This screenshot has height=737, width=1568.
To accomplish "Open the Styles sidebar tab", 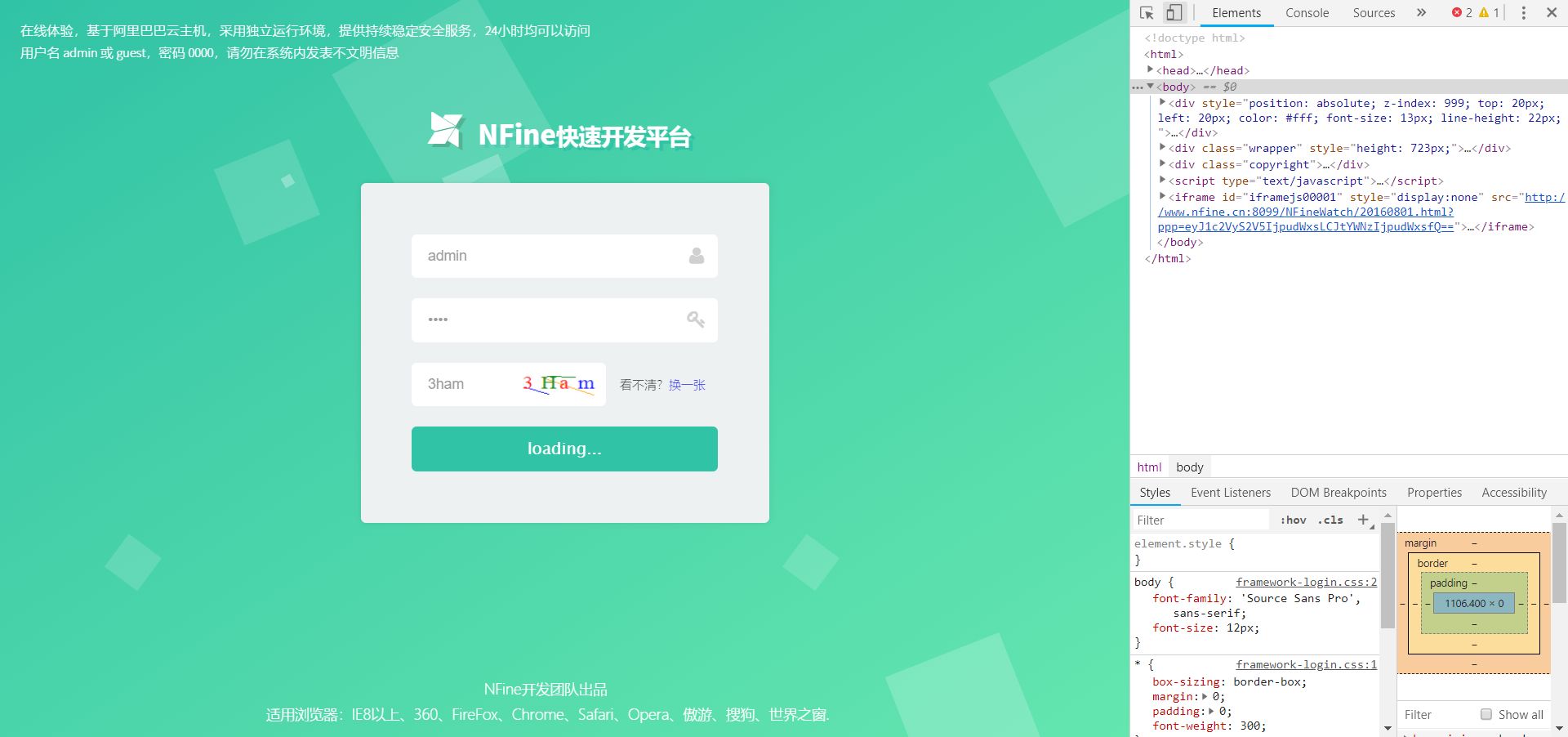I will pyautogui.click(x=1155, y=493).
